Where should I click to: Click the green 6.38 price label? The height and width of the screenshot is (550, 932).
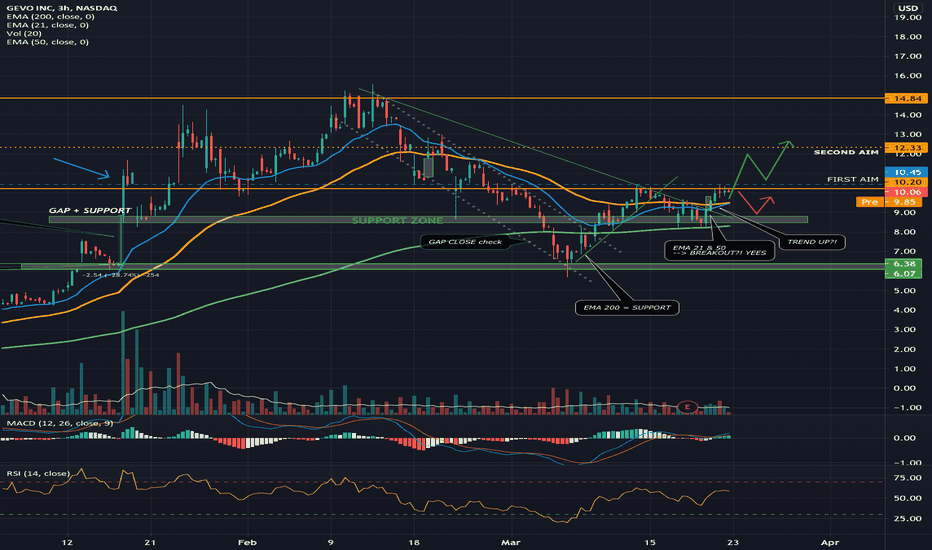(903, 263)
